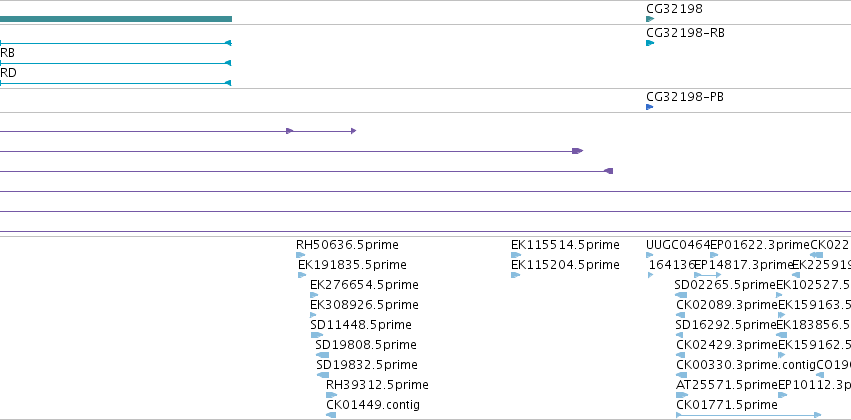Click the EK276654.5prime arrow glyph

point(314,295)
